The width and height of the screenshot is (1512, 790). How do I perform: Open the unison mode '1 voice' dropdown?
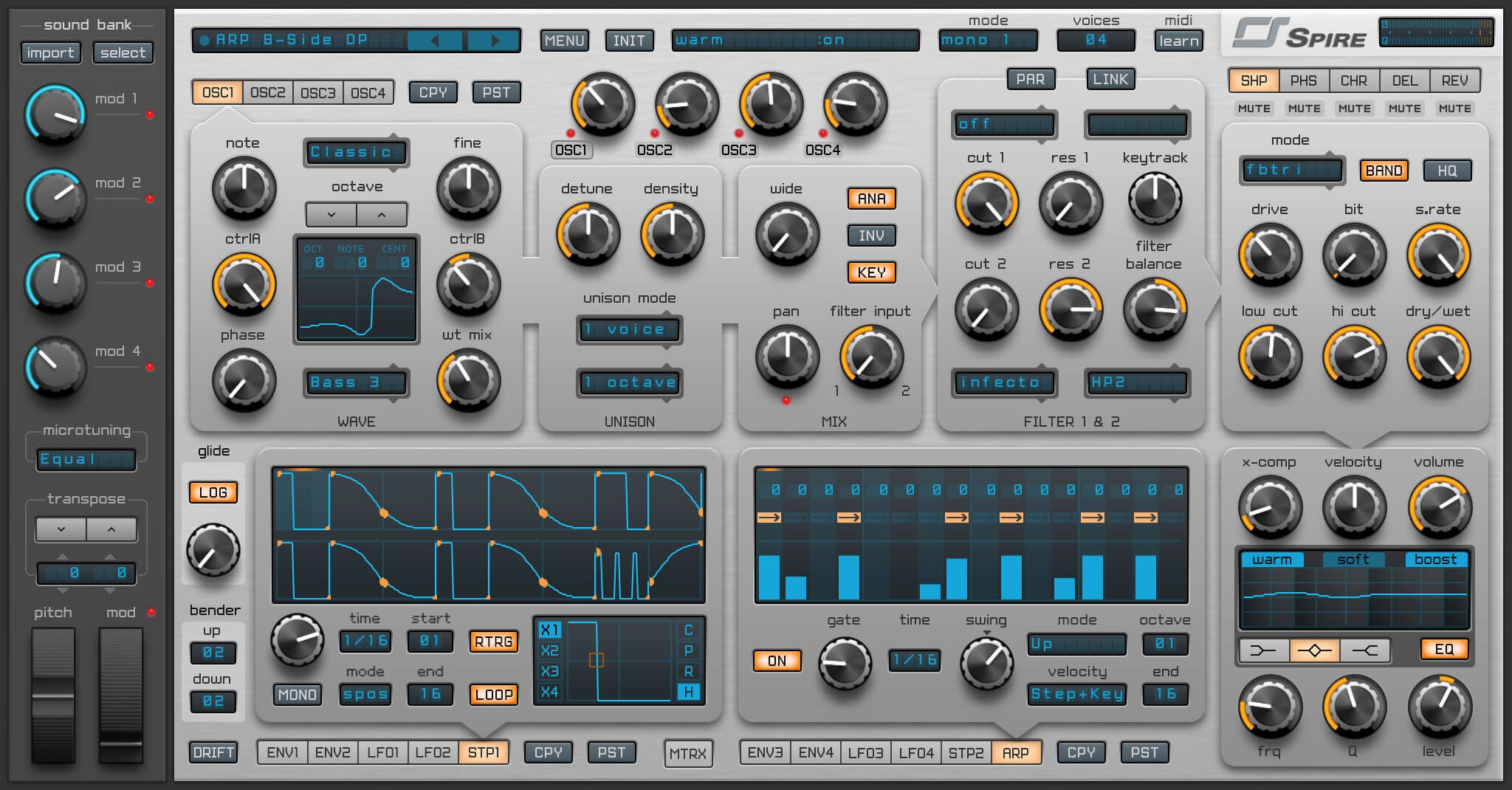(x=629, y=330)
